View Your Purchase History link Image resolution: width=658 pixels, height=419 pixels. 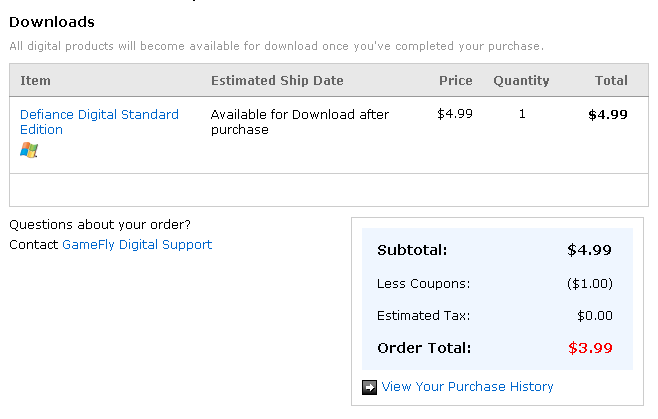tap(467, 386)
